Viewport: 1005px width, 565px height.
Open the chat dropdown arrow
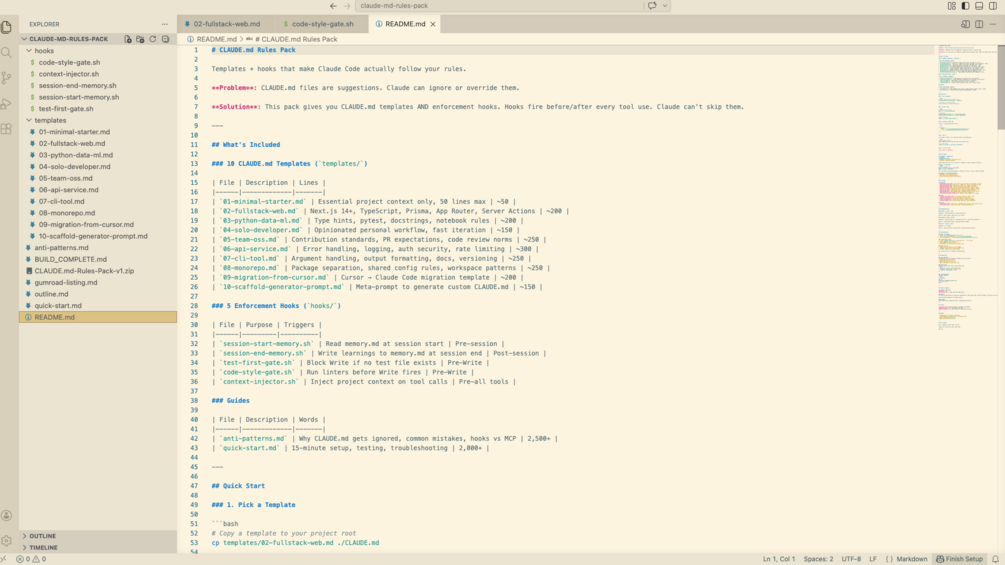tap(665, 6)
